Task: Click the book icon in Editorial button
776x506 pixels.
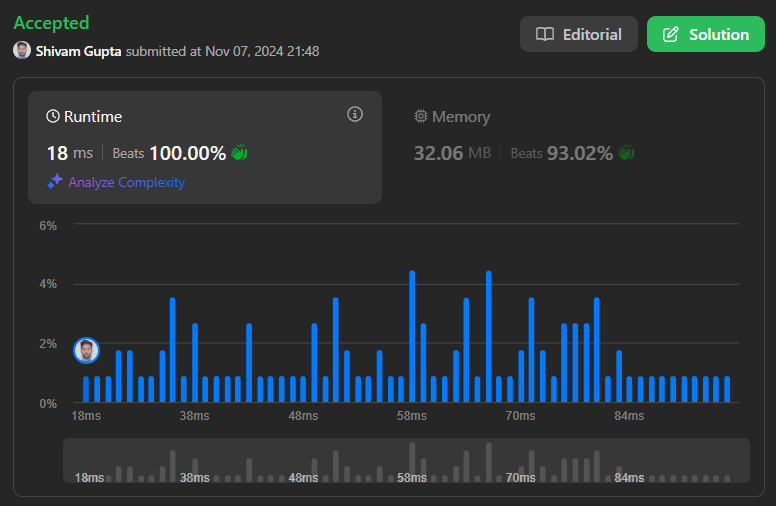Action: 545,34
